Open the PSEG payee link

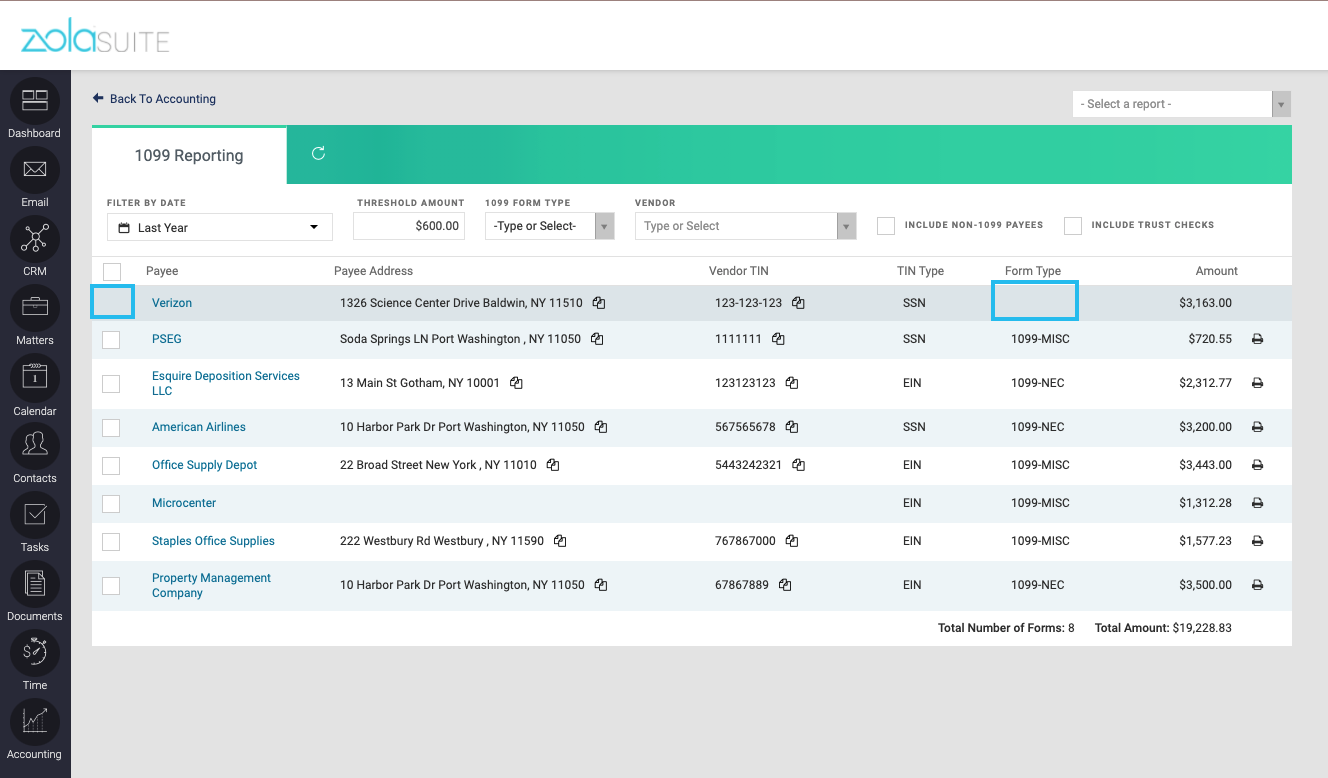point(167,339)
